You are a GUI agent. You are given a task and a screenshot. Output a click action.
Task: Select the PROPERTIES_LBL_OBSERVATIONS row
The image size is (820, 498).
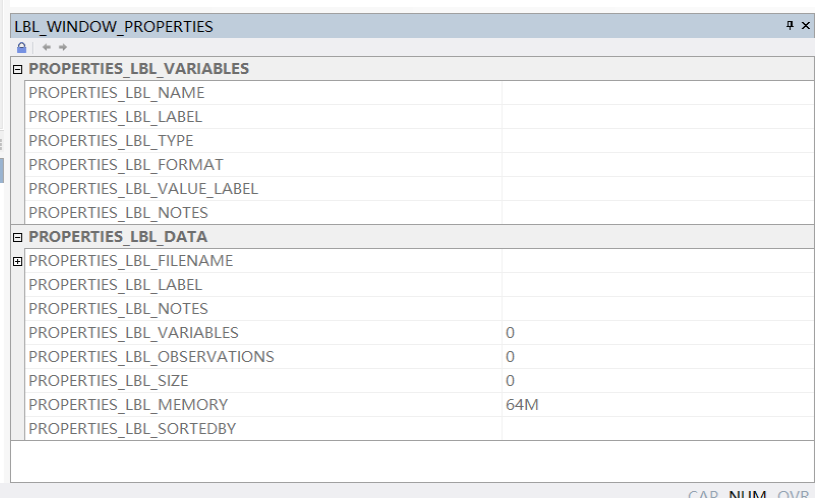[151, 357]
